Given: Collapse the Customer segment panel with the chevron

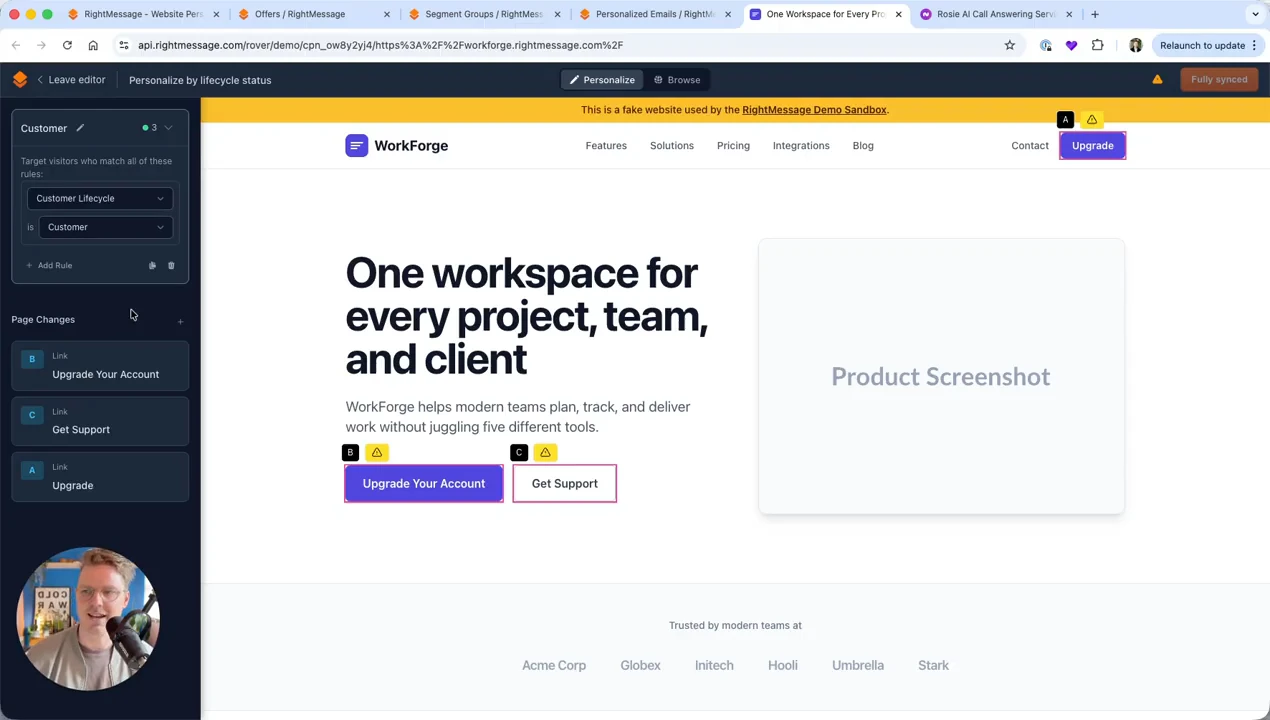Looking at the screenshot, I should (x=168, y=128).
